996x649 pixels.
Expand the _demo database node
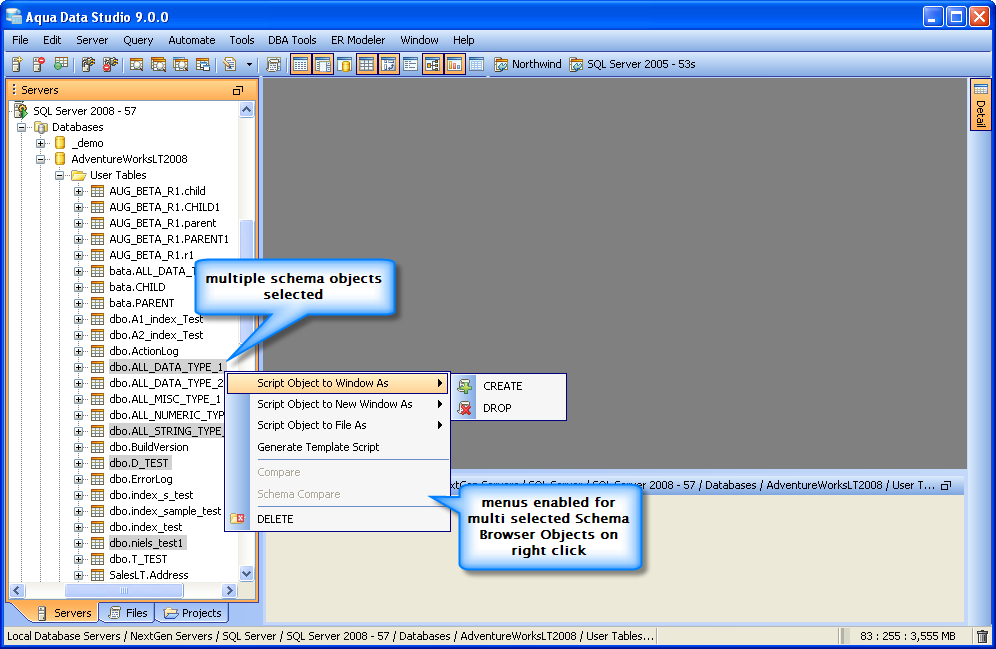pyautogui.click(x=41, y=144)
